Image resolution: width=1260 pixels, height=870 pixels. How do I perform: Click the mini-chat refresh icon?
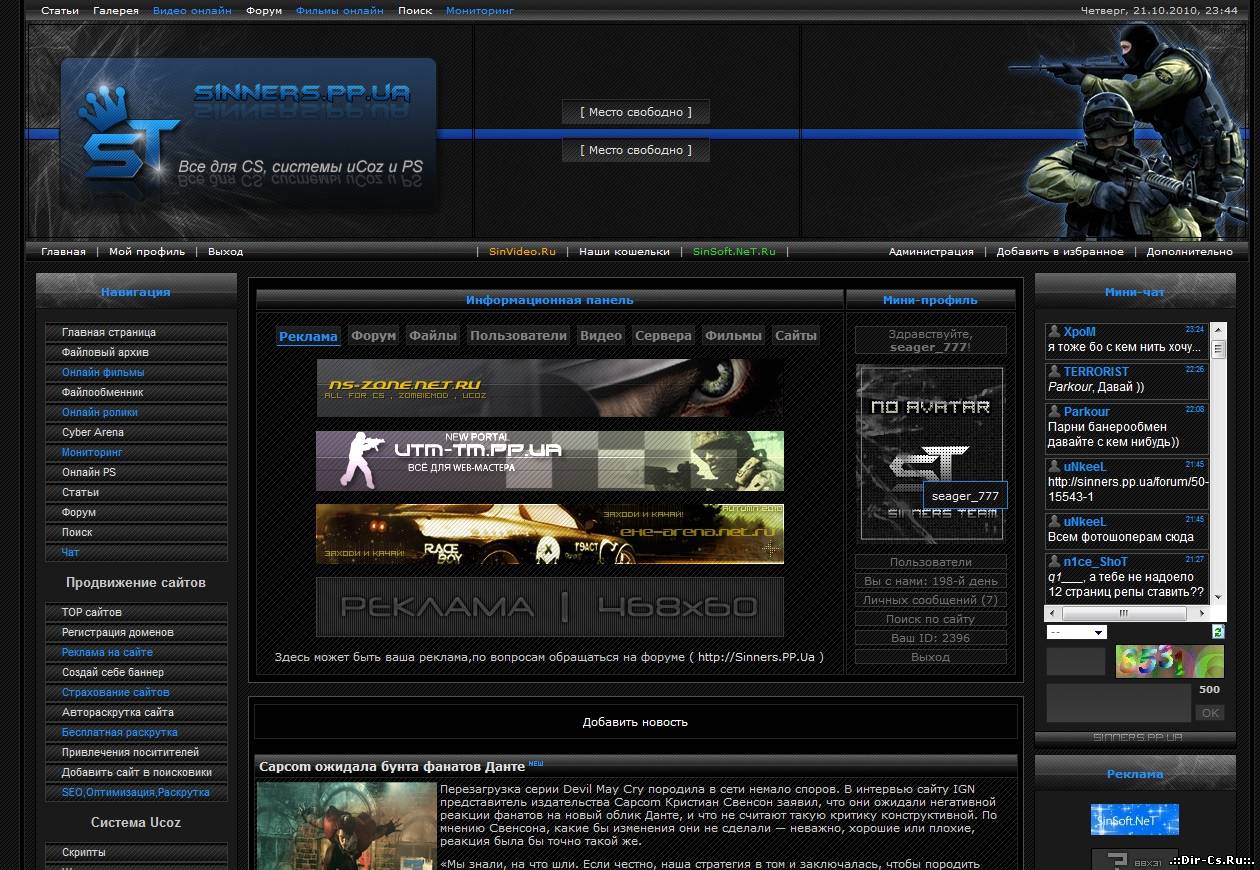click(1217, 632)
